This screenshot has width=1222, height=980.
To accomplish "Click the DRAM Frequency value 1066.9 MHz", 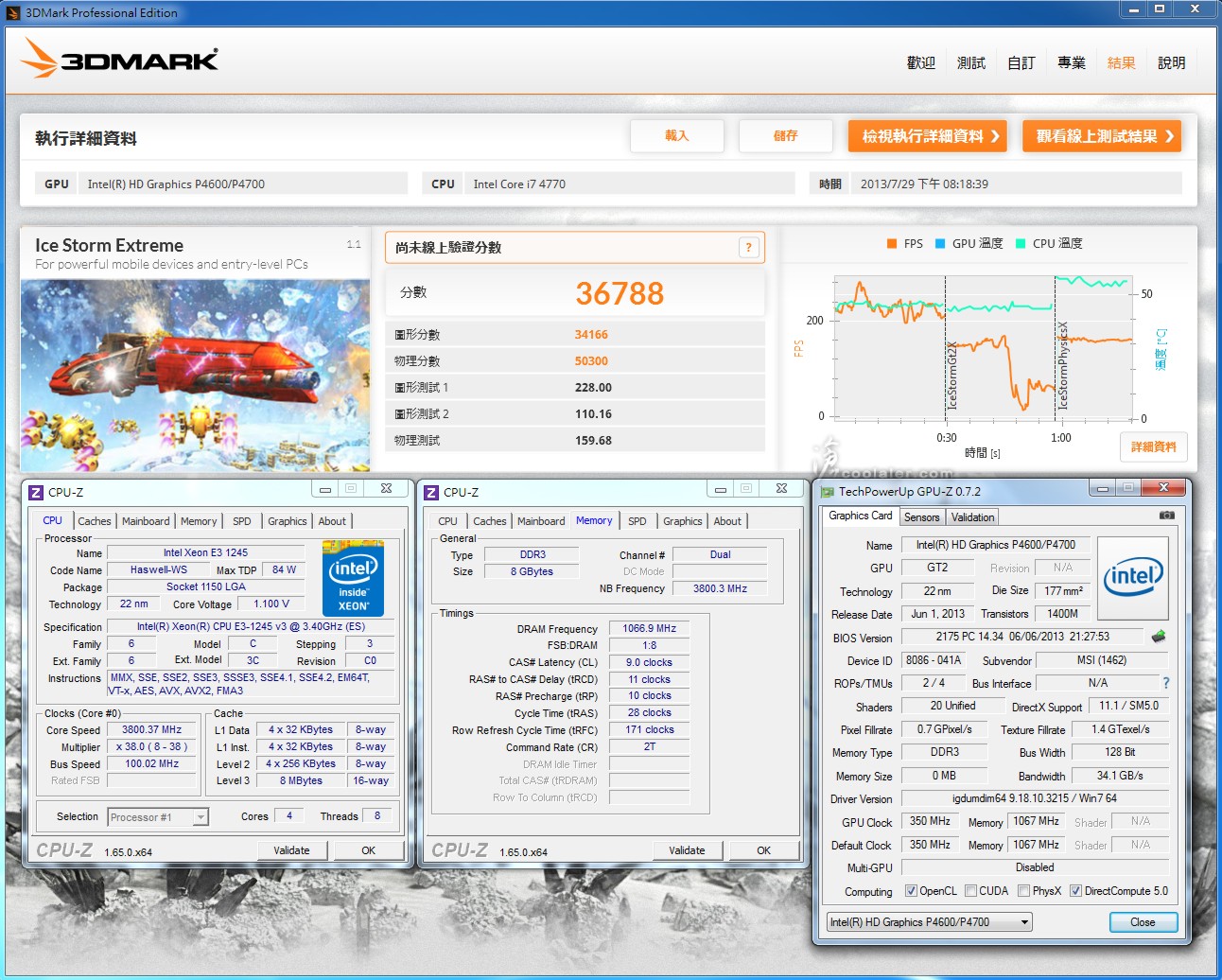I will [x=650, y=628].
